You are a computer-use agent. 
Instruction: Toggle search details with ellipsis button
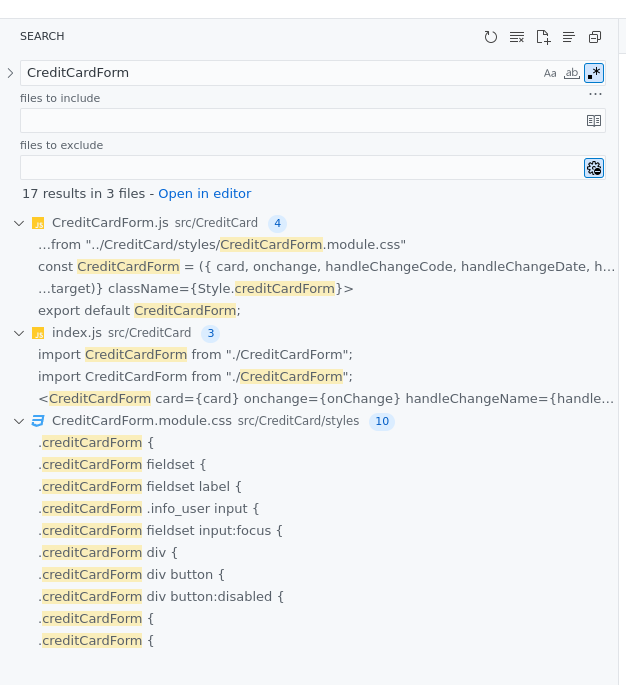(x=596, y=94)
